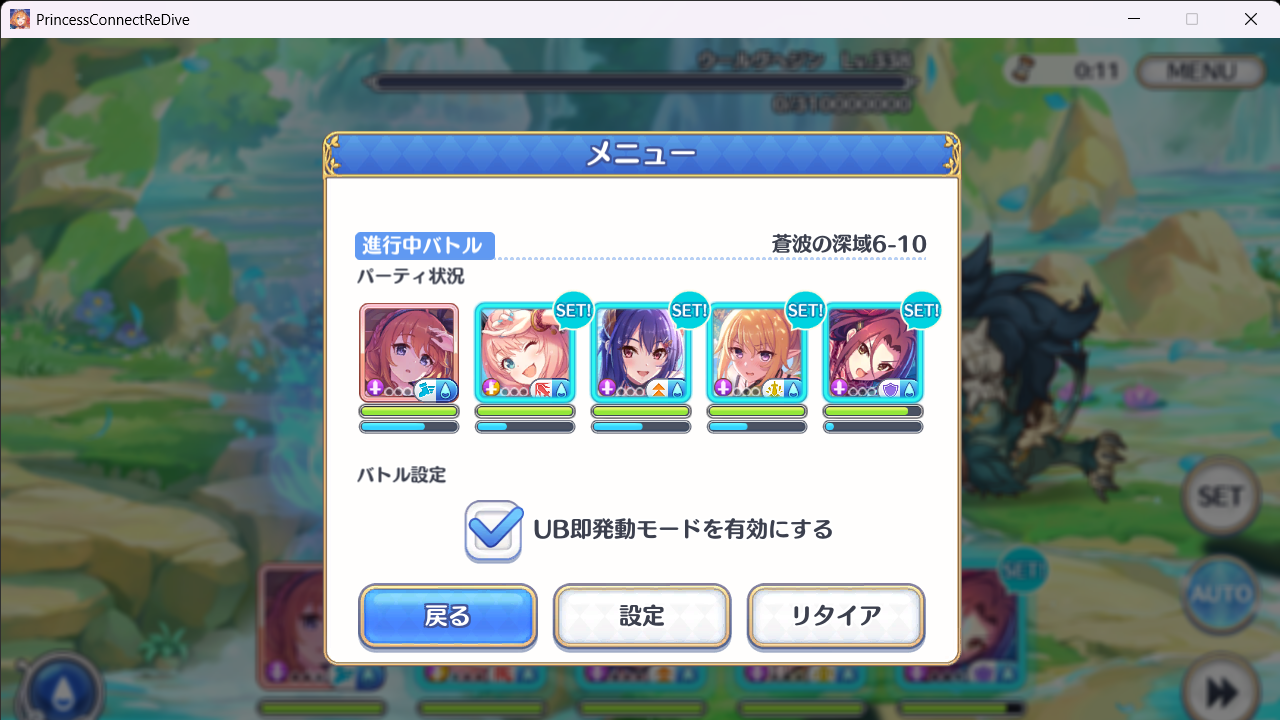
Task: Select the purple-haired character portrait
Action: [641, 353]
